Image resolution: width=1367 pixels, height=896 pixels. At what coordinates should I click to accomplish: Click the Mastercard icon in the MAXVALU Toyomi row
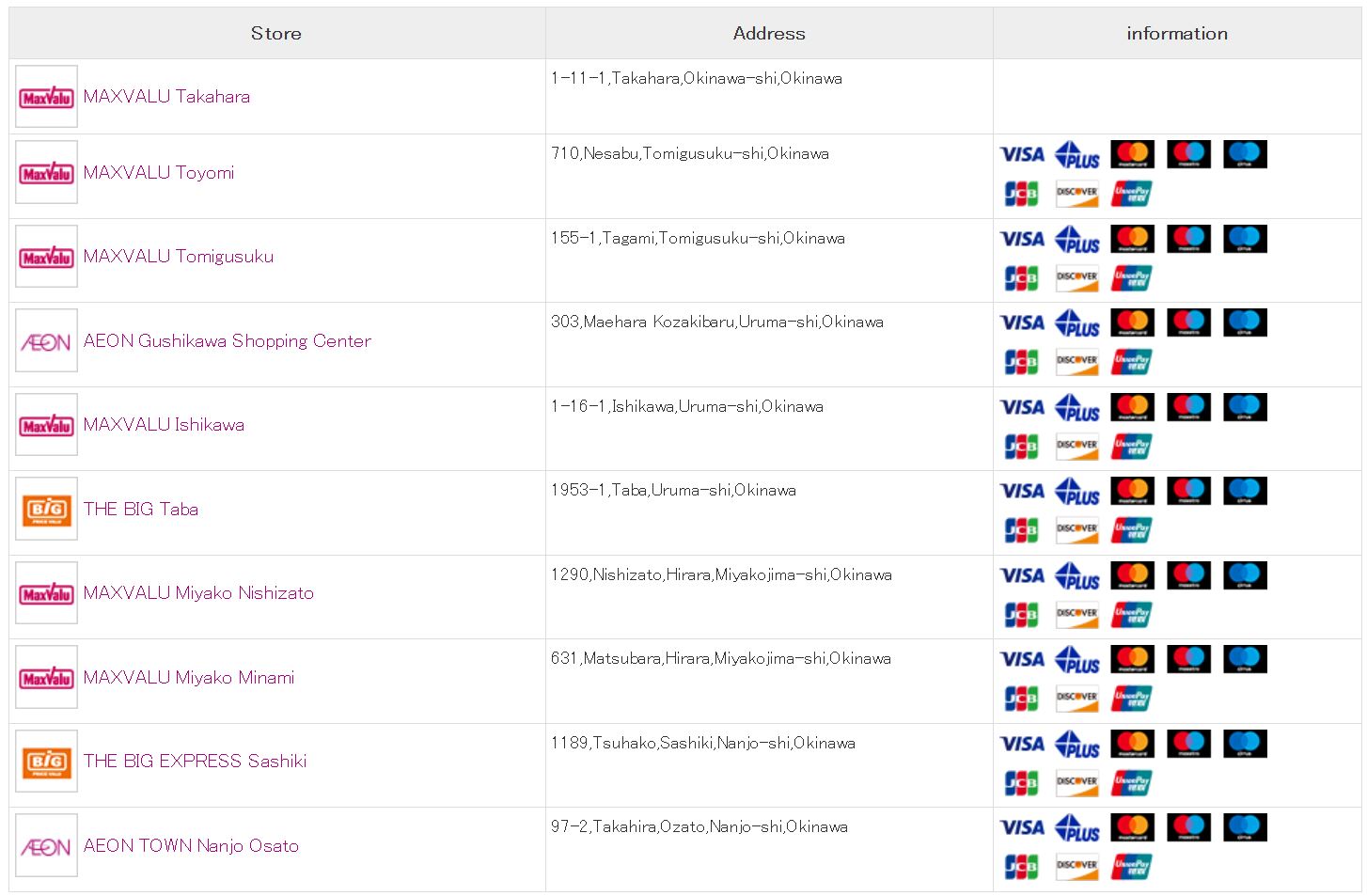(1133, 154)
